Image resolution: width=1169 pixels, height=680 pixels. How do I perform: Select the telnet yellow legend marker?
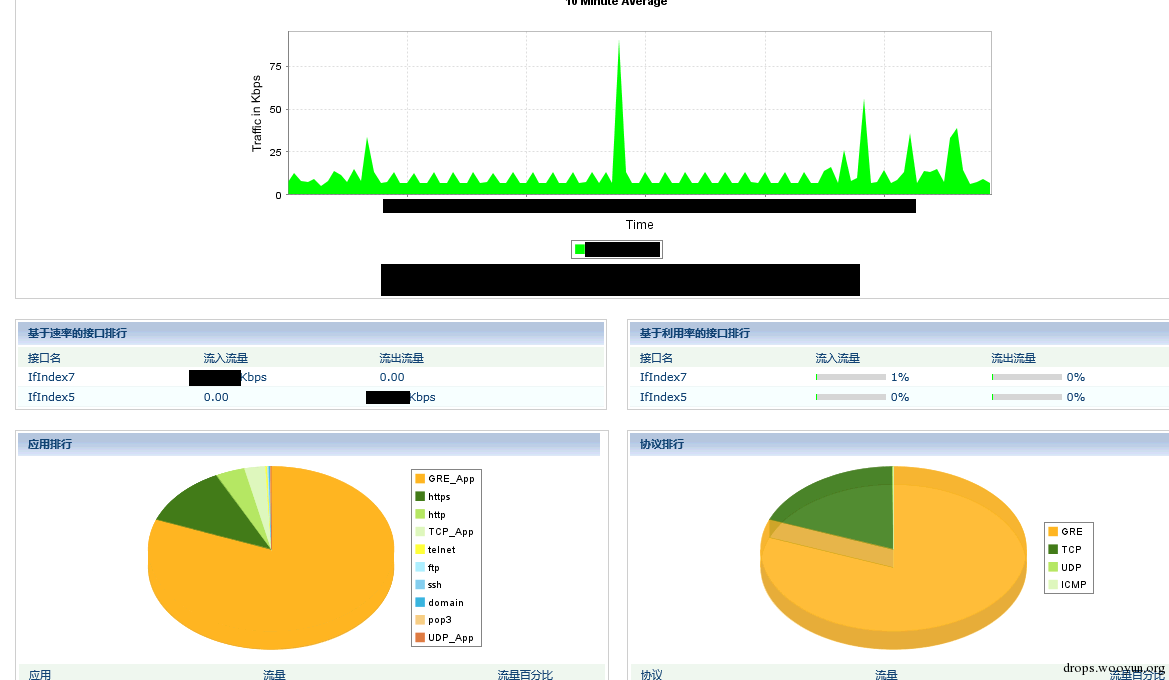point(420,550)
